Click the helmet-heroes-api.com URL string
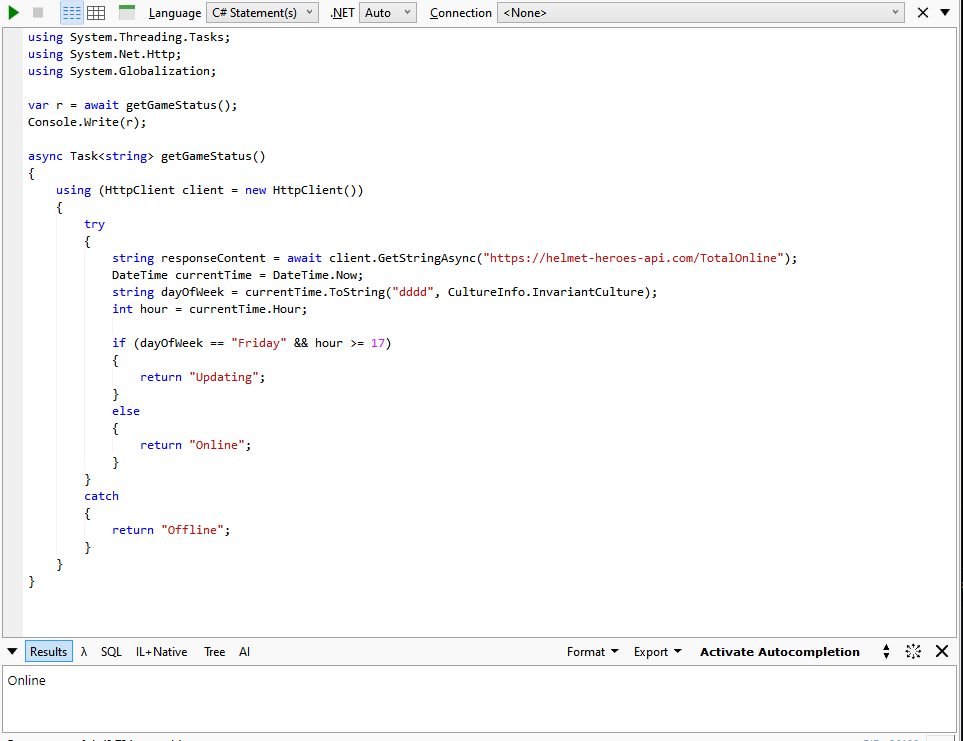 [634, 258]
